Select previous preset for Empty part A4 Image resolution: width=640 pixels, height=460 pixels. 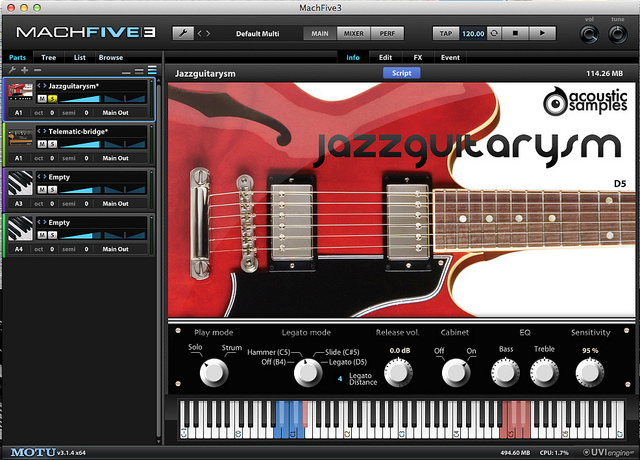pyautogui.click(x=39, y=222)
